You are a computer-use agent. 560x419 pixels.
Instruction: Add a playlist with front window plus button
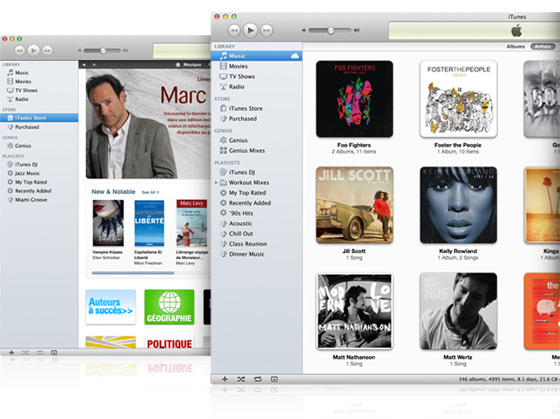[225, 379]
